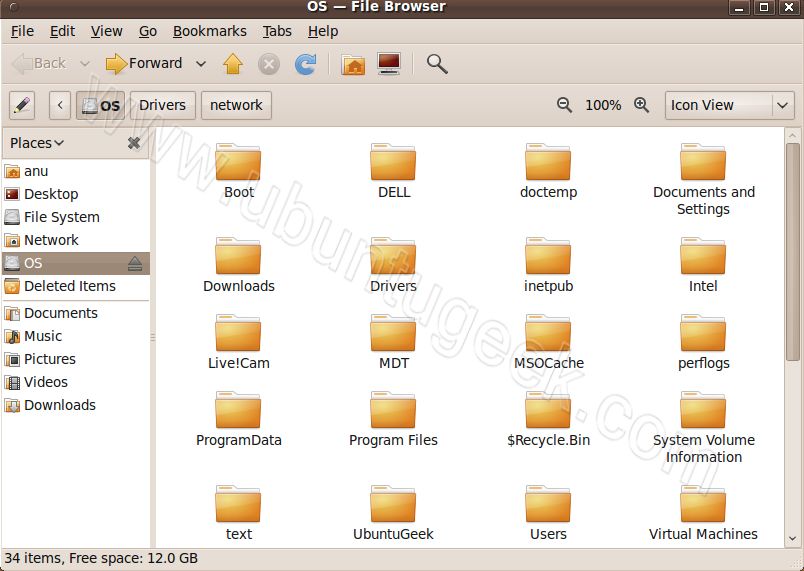The height and width of the screenshot is (571, 804).
Task: Open Videos bookmark in sidebar
Action: click(76, 382)
